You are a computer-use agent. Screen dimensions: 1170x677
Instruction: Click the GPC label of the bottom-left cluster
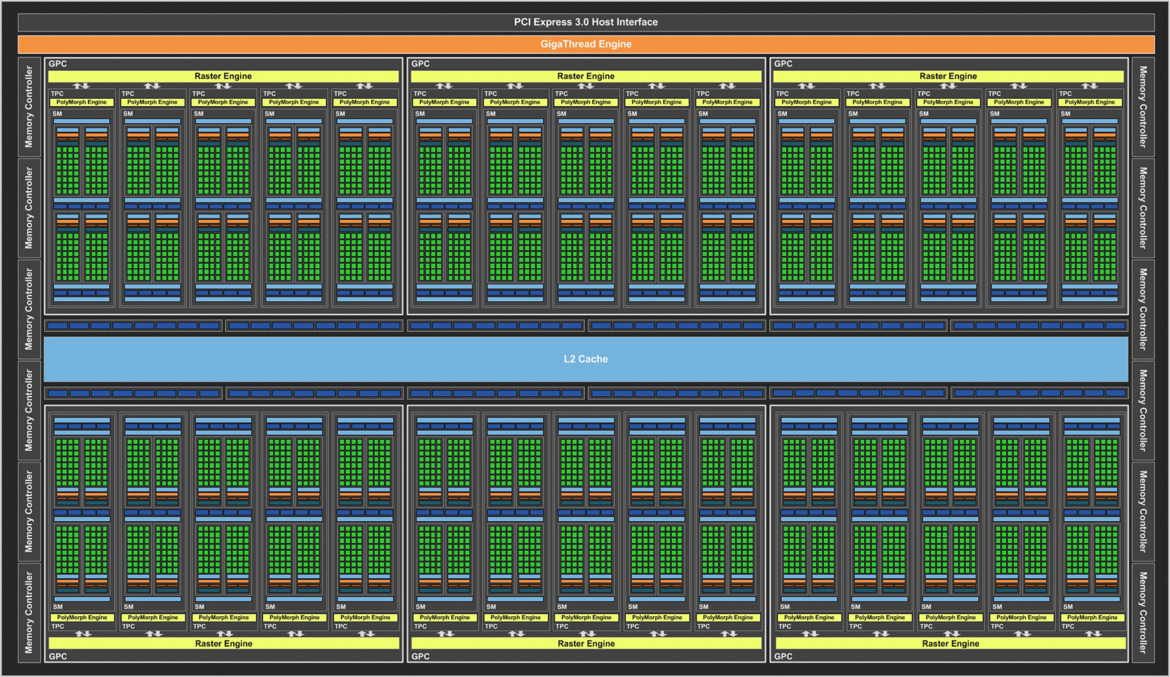point(57,657)
